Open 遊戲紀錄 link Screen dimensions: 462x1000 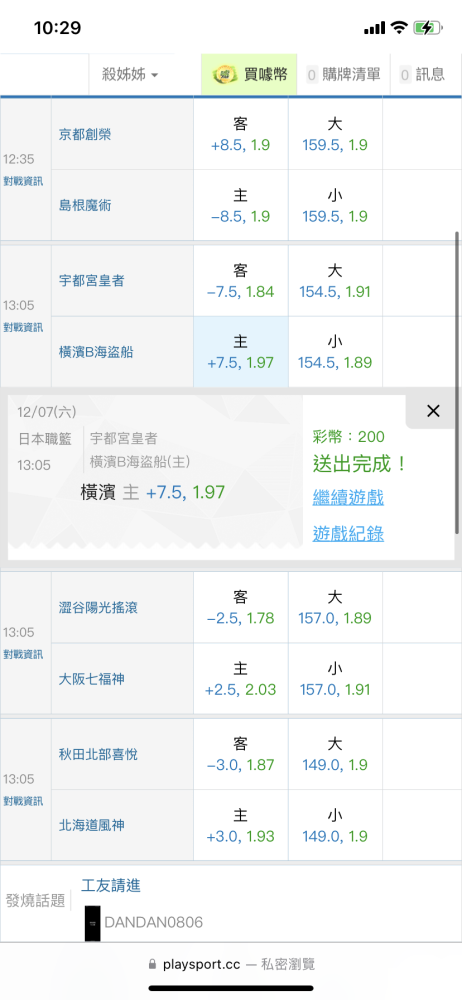point(348,534)
